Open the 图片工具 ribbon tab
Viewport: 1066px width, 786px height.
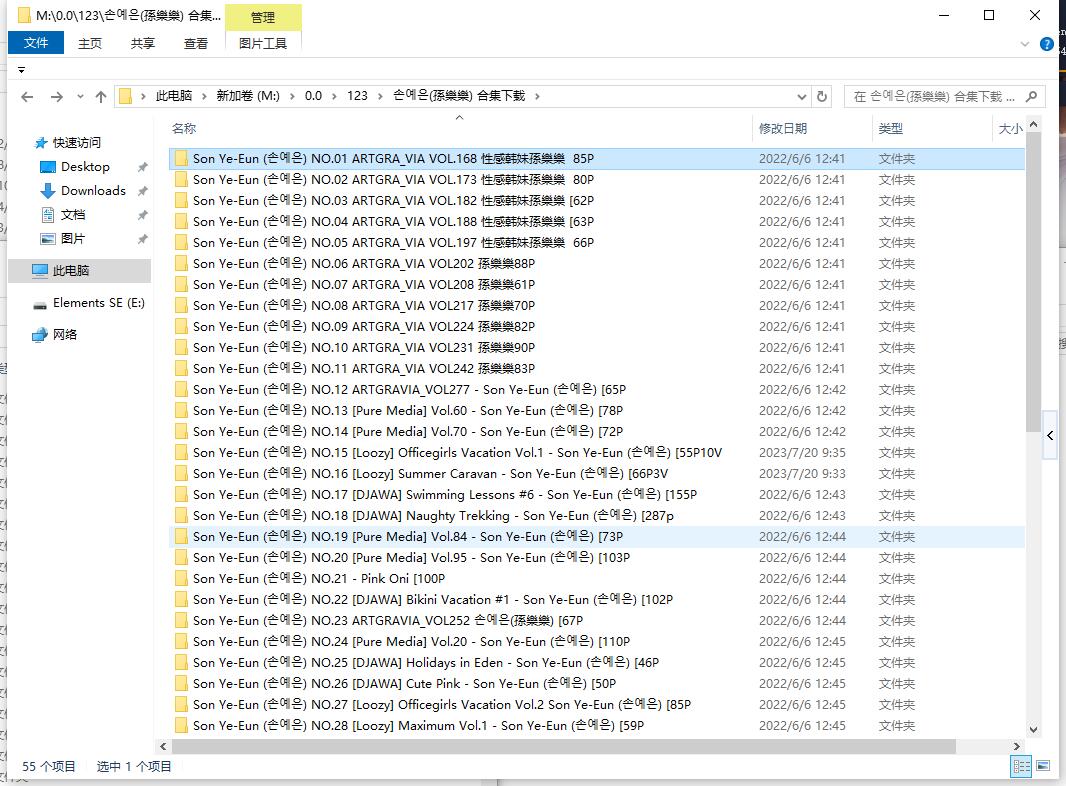pos(263,44)
